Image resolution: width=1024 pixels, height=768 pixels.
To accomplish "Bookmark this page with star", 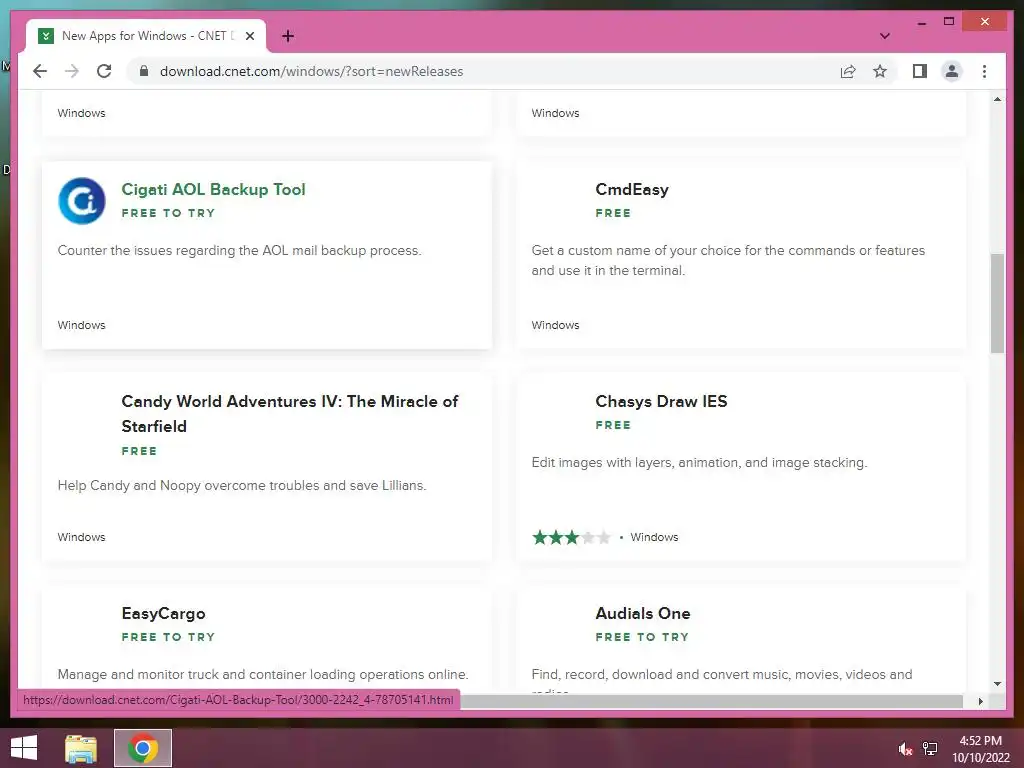I will pos(880,71).
